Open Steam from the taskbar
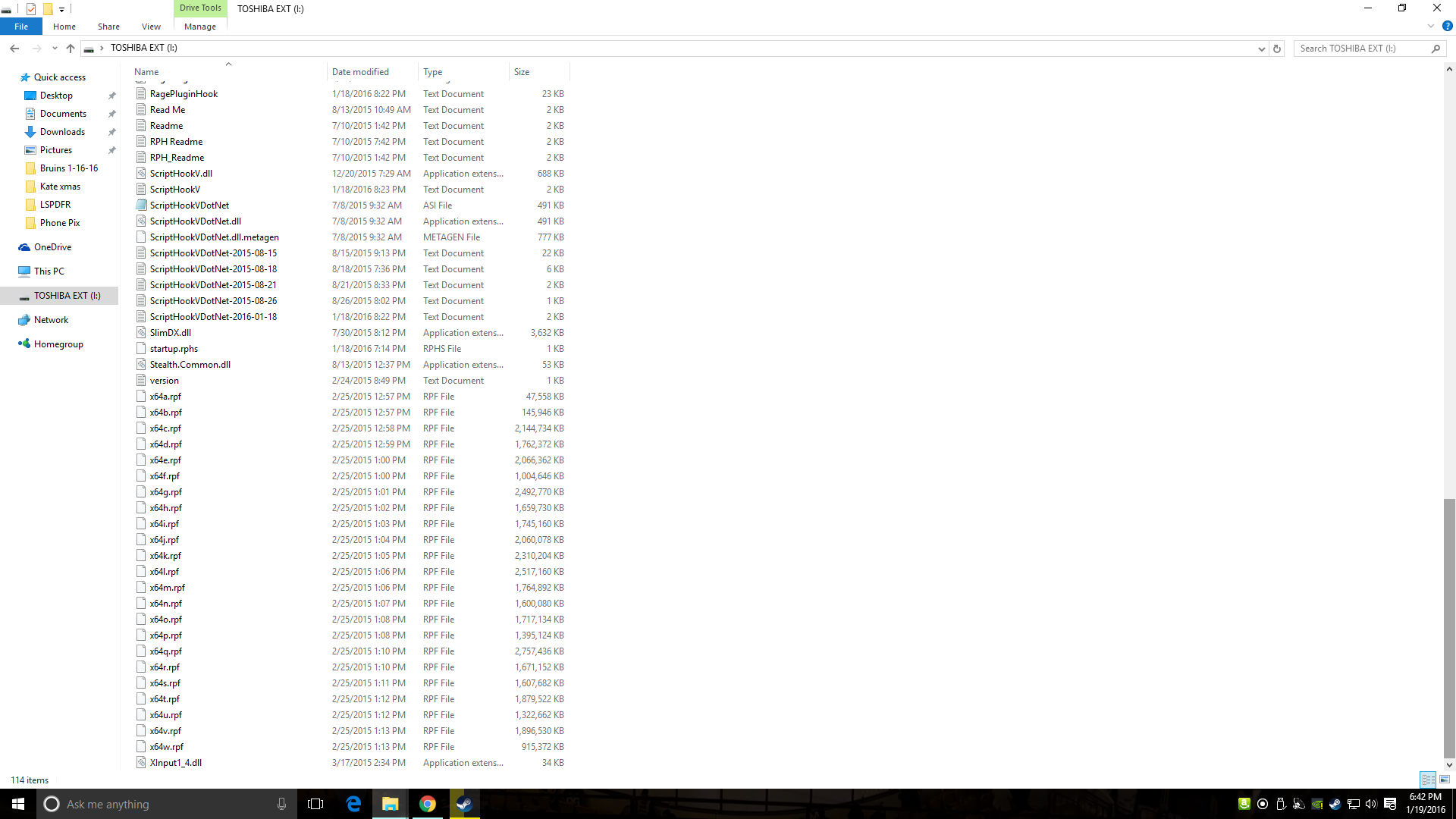 tap(464, 804)
